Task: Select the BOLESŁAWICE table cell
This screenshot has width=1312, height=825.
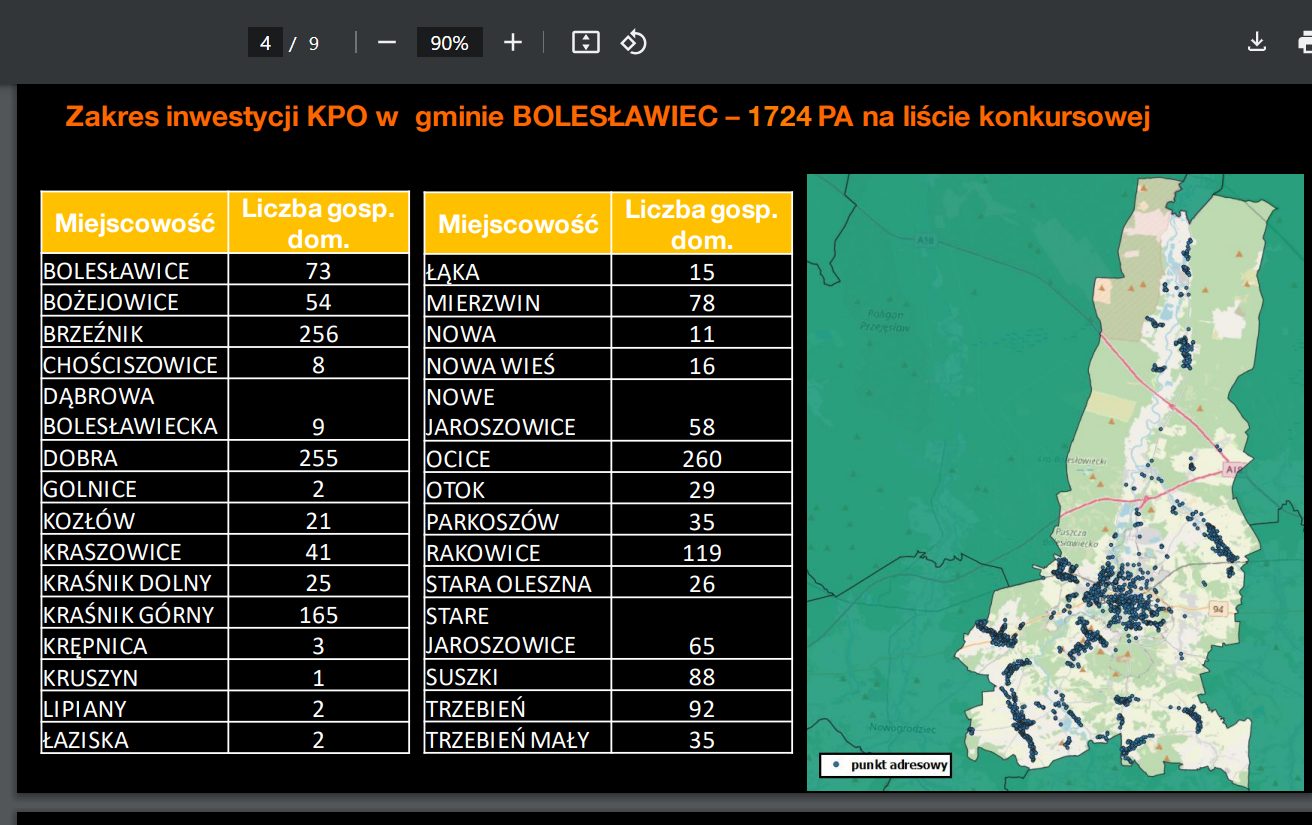Action: point(134,270)
